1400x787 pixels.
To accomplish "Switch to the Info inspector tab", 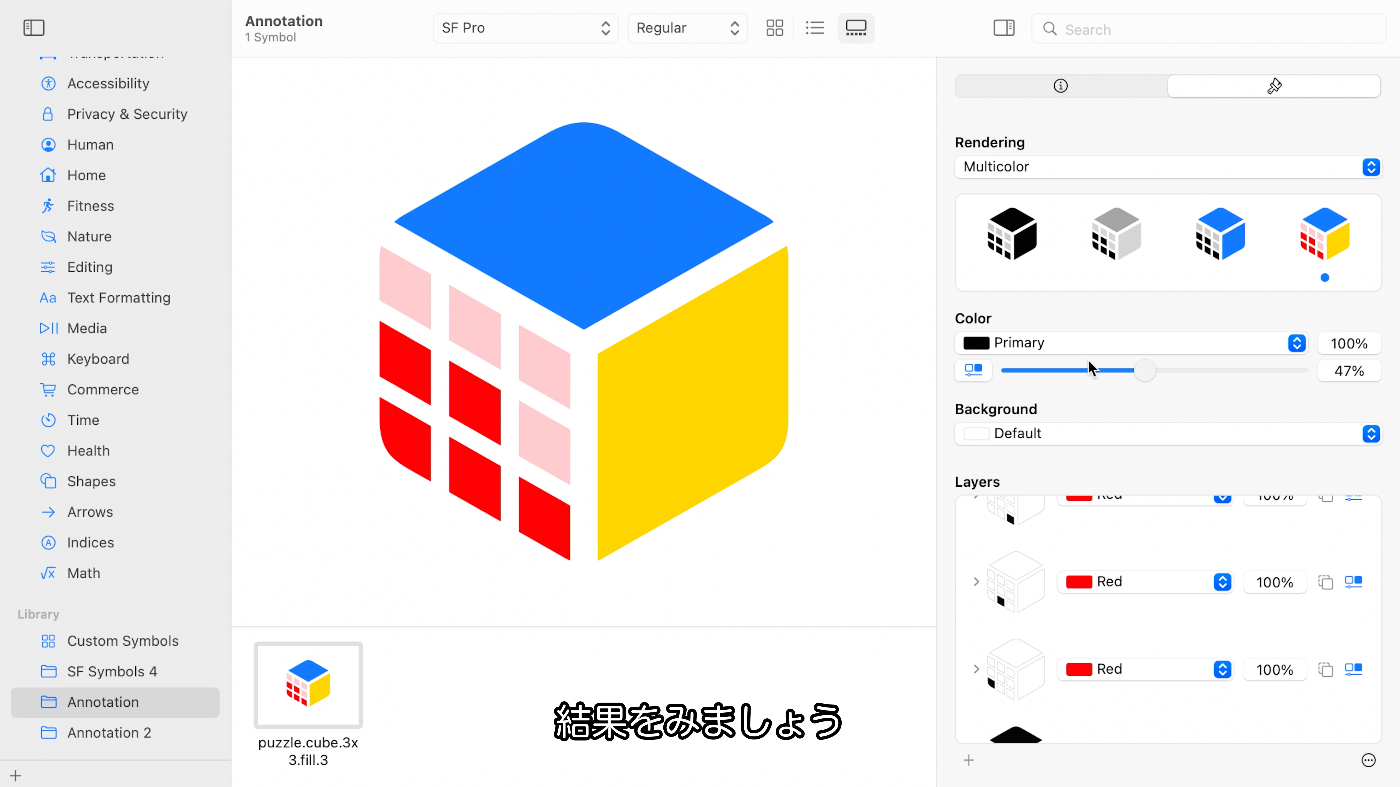I will tap(1061, 86).
